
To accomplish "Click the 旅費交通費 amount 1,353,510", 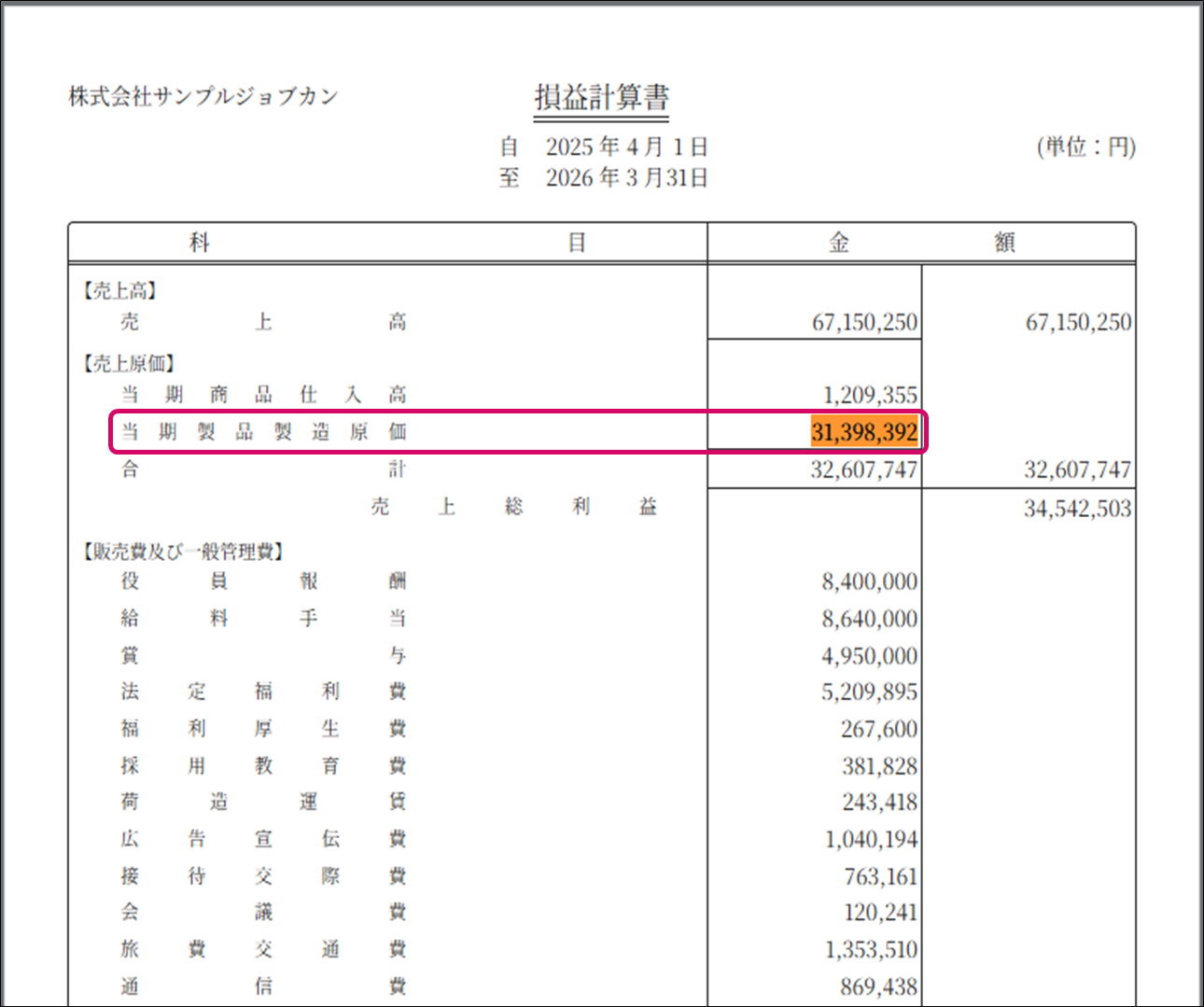I will 871,950.
